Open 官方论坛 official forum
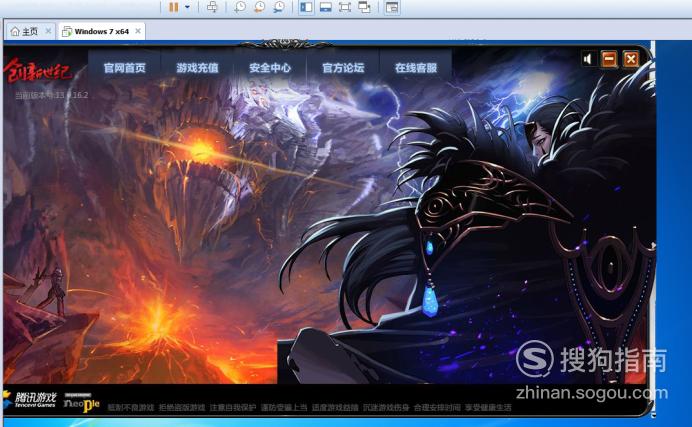The width and height of the screenshot is (692, 427). (343, 67)
